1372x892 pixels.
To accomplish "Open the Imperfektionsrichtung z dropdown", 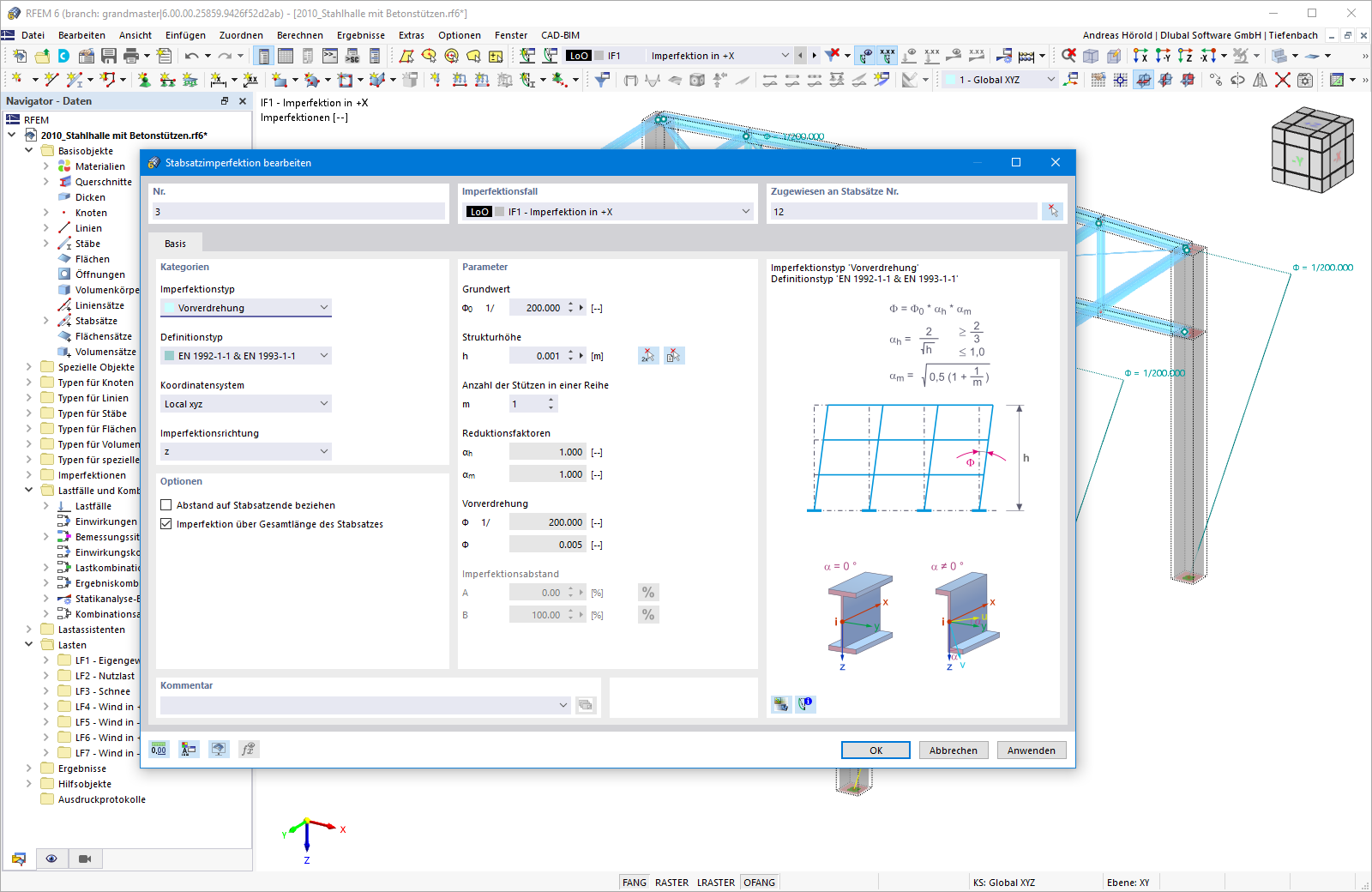I will (x=246, y=451).
